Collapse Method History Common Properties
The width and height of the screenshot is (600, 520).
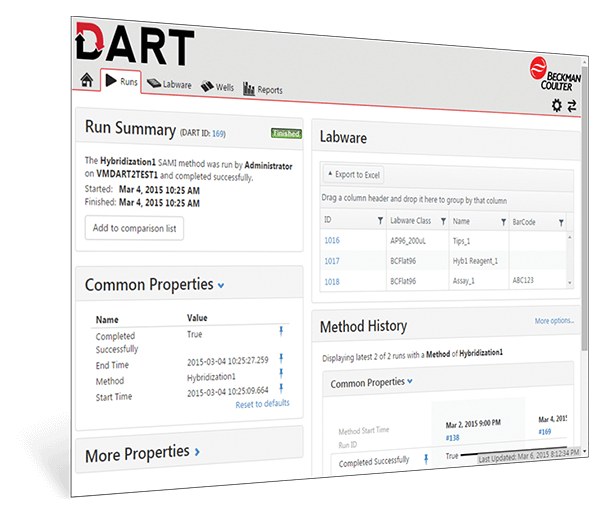410,381
